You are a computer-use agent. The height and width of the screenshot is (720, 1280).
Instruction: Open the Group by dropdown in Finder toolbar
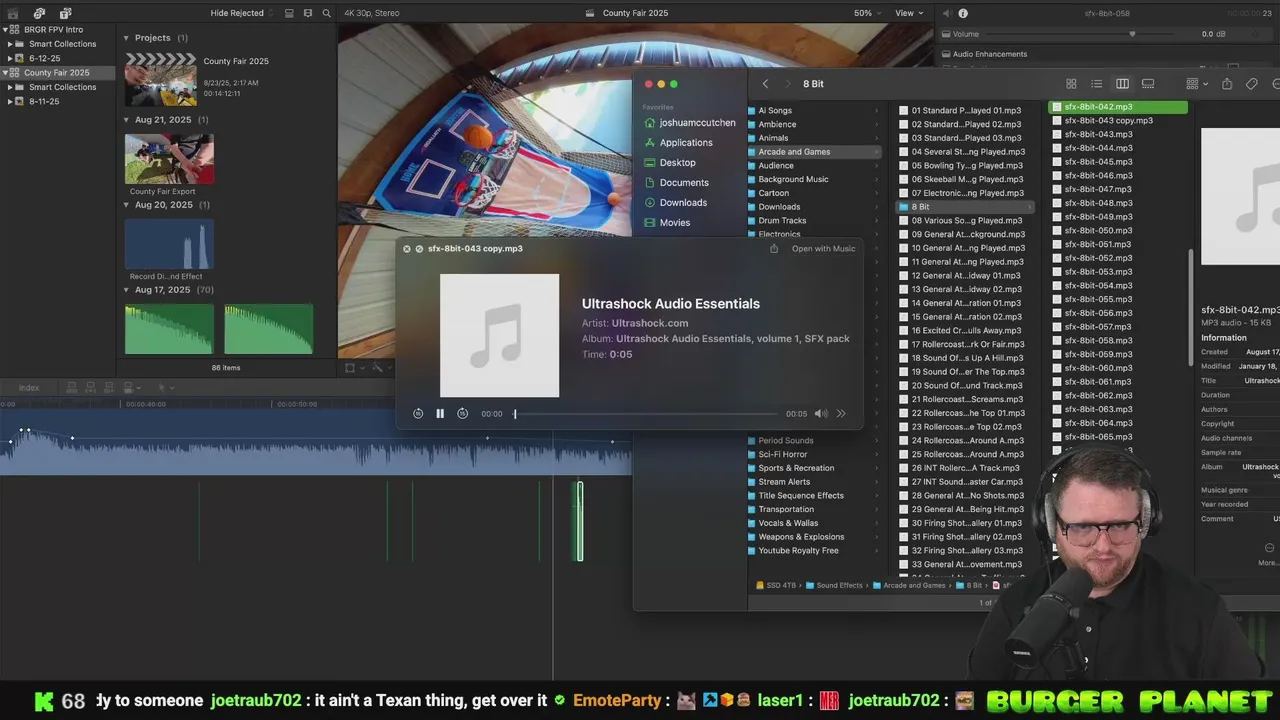pyautogui.click(x=1196, y=84)
